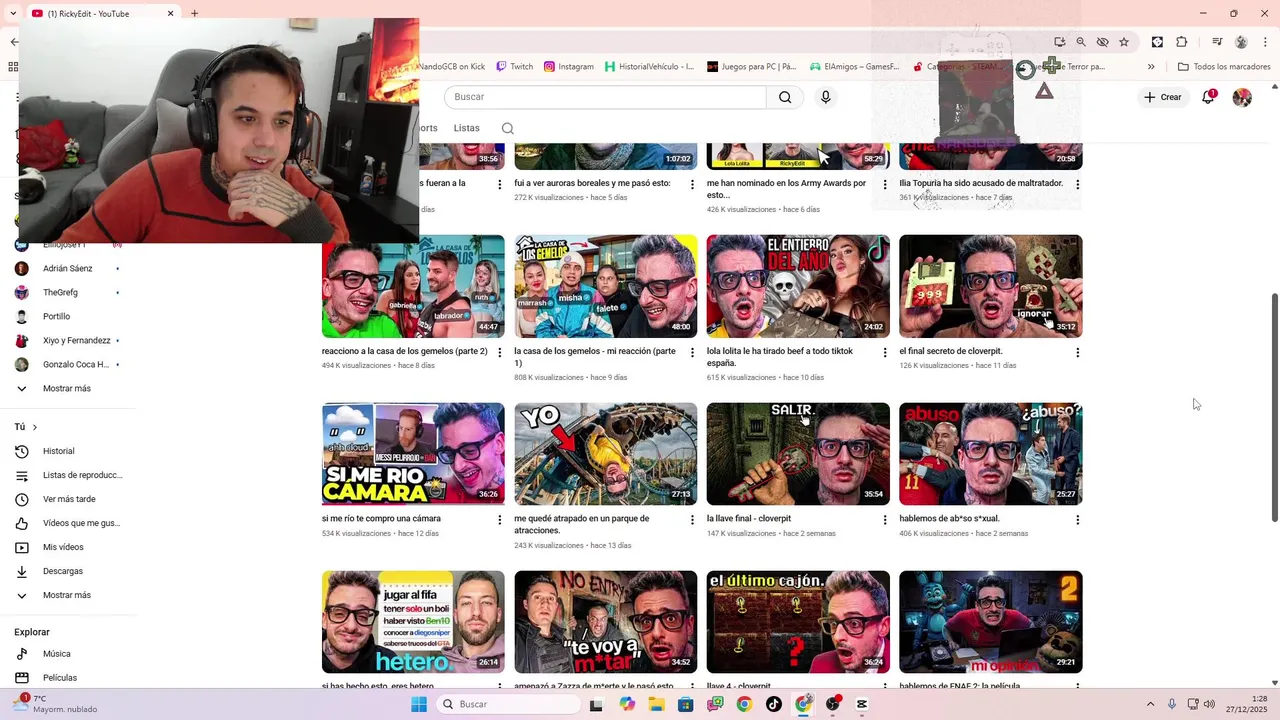Viewport: 1280px width, 720px height.
Task: Open video title 'me quedé atrapado en un parque de atracciones'
Action: [x=582, y=524]
